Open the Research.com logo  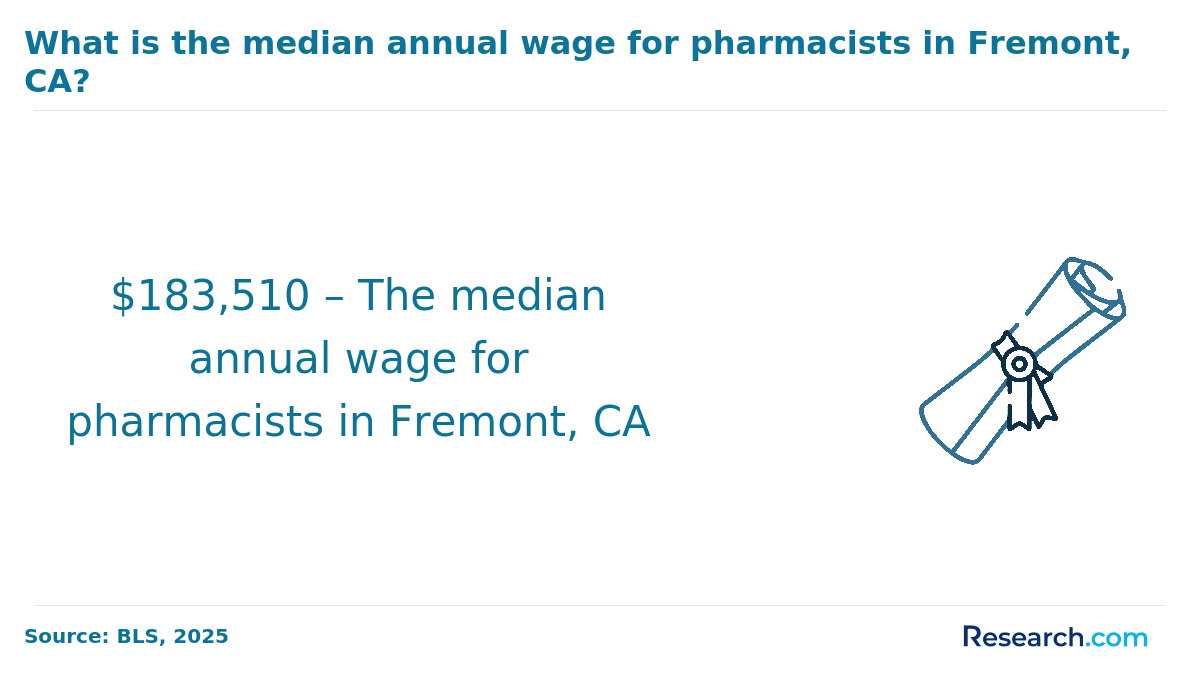[1055, 637]
